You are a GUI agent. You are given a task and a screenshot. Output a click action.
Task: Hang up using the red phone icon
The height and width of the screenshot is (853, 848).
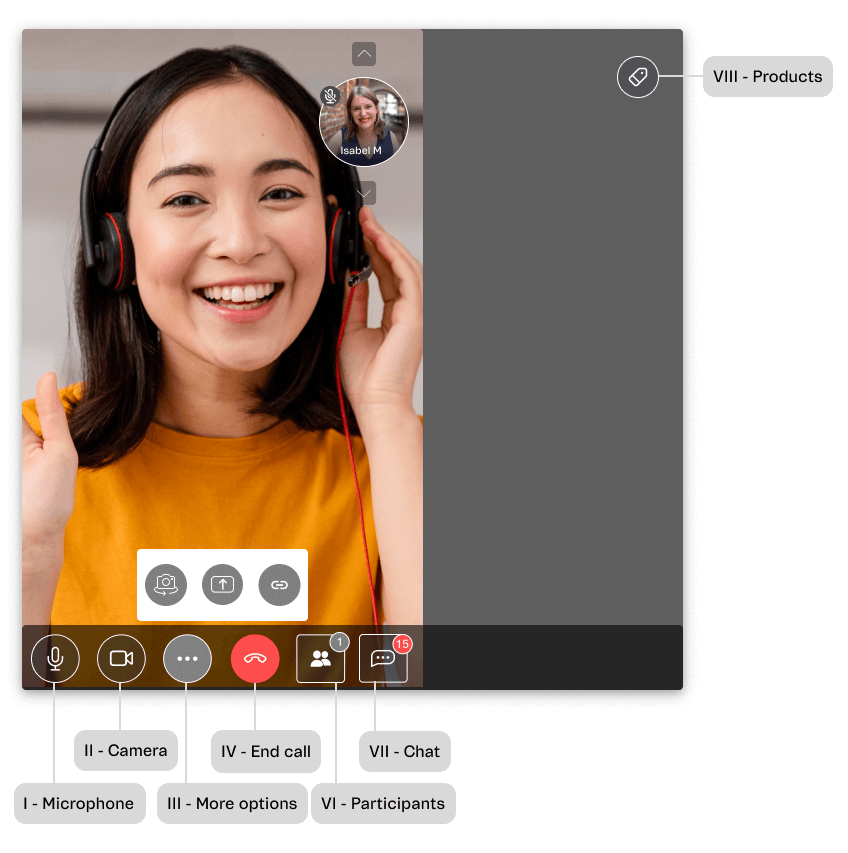pyautogui.click(x=255, y=658)
